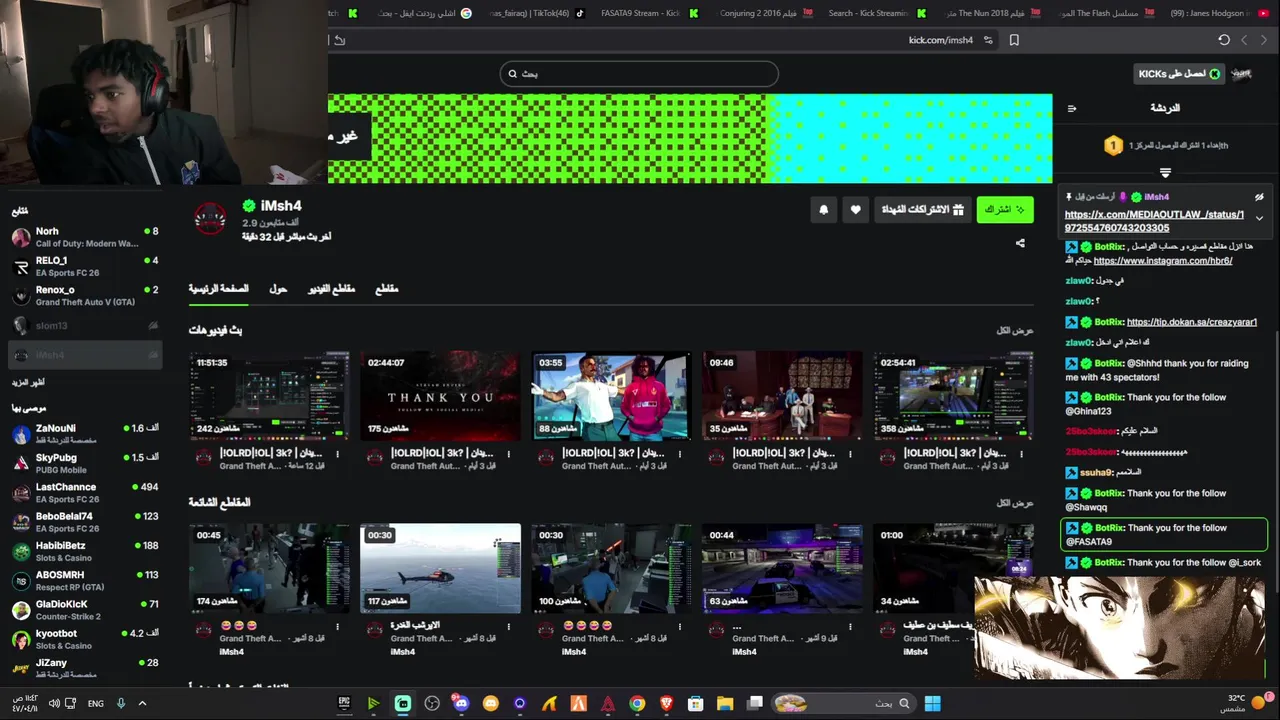This screenshot has width=1280, height=720.
Task: Click the browser reload icon
Action: point(1224,40)
